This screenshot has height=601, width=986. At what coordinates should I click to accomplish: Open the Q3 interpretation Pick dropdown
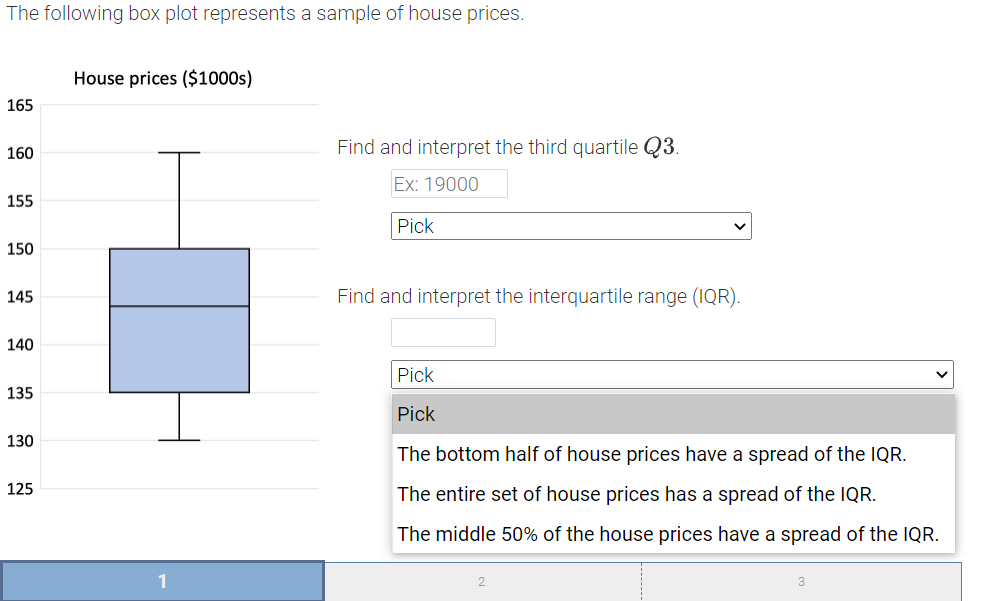(x=570, y=226)
